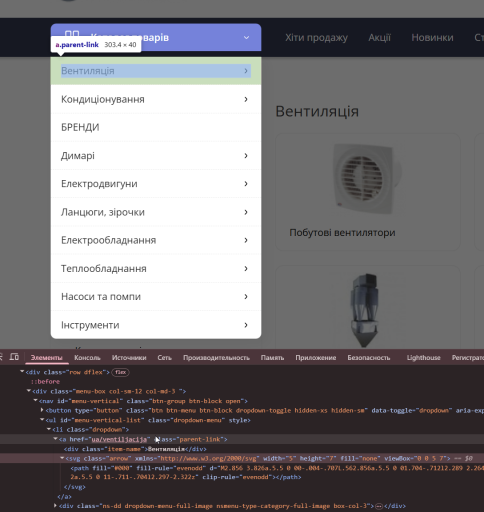Open the Сеть DevTools tab

[x=165, y=358]
